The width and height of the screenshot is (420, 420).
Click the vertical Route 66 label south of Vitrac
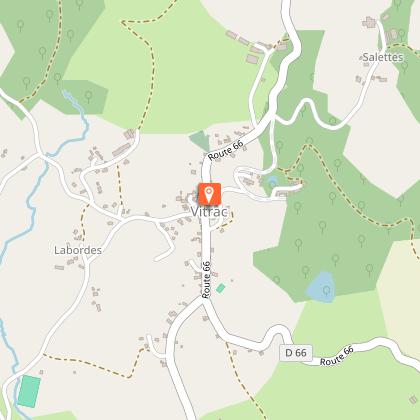(206, 280)
